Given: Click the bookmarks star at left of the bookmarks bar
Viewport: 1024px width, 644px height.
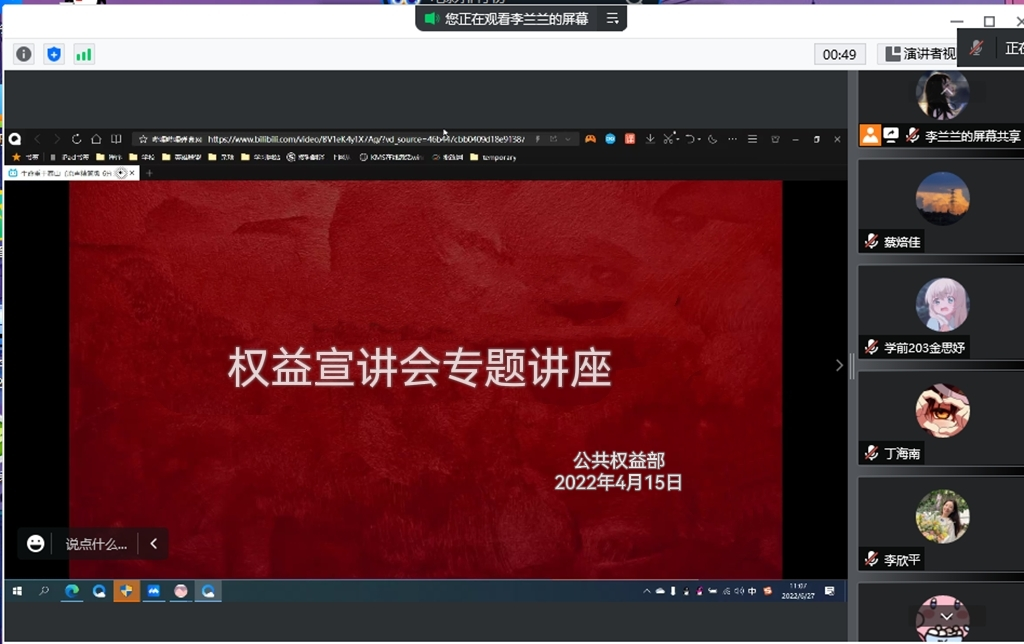Looking at the screenshot, I should [16, 157].
